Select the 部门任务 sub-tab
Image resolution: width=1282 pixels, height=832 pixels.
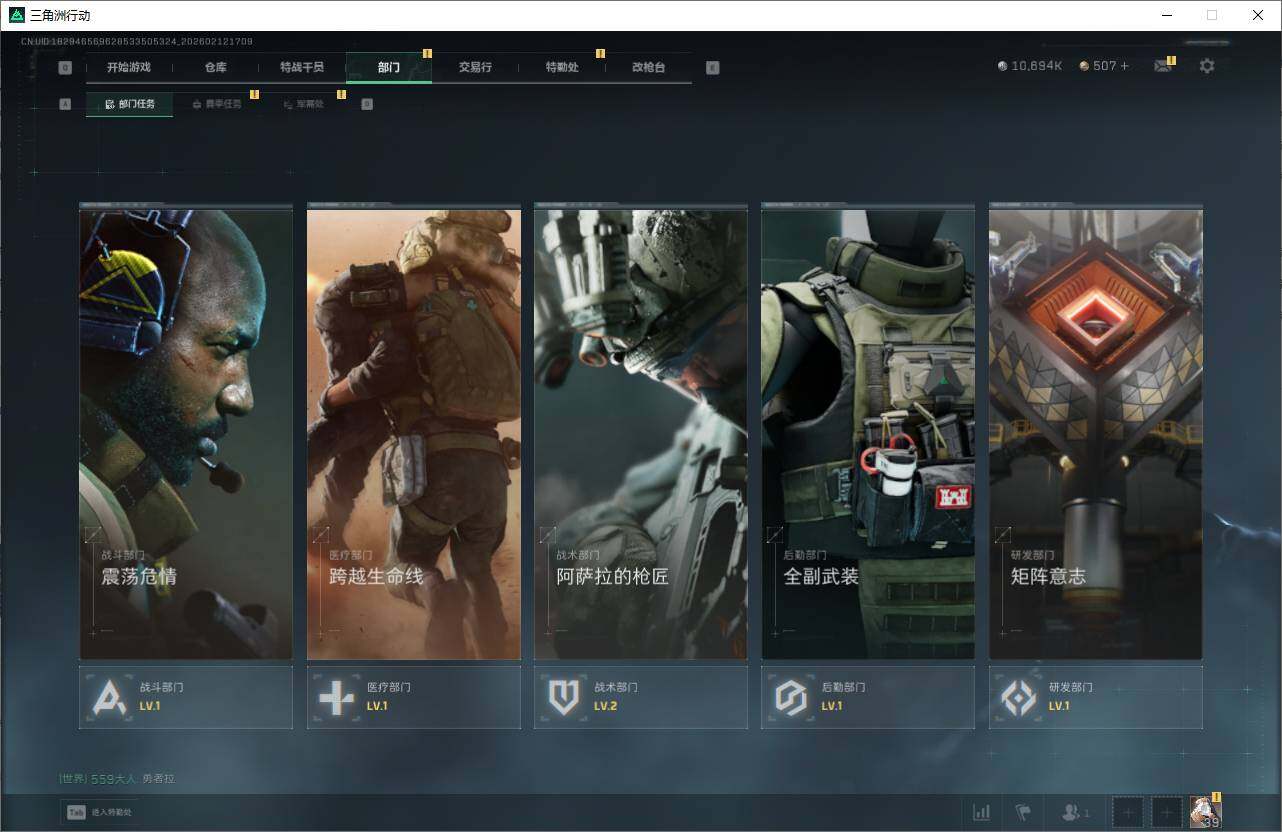click(x=130, y=104)
